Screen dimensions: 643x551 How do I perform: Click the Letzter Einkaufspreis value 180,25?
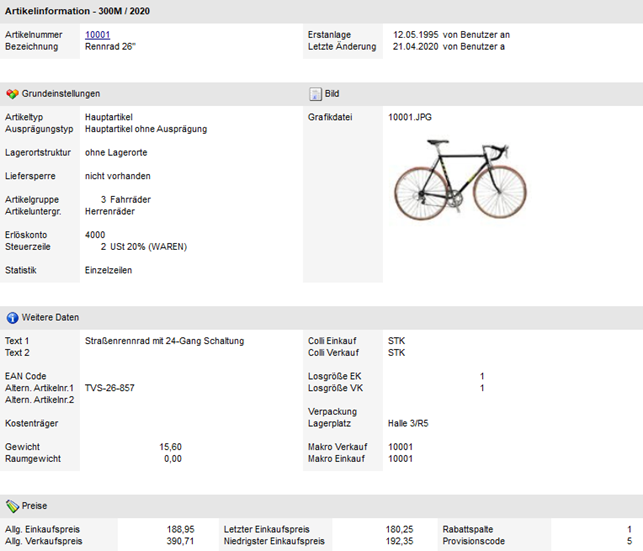[398, 529]
